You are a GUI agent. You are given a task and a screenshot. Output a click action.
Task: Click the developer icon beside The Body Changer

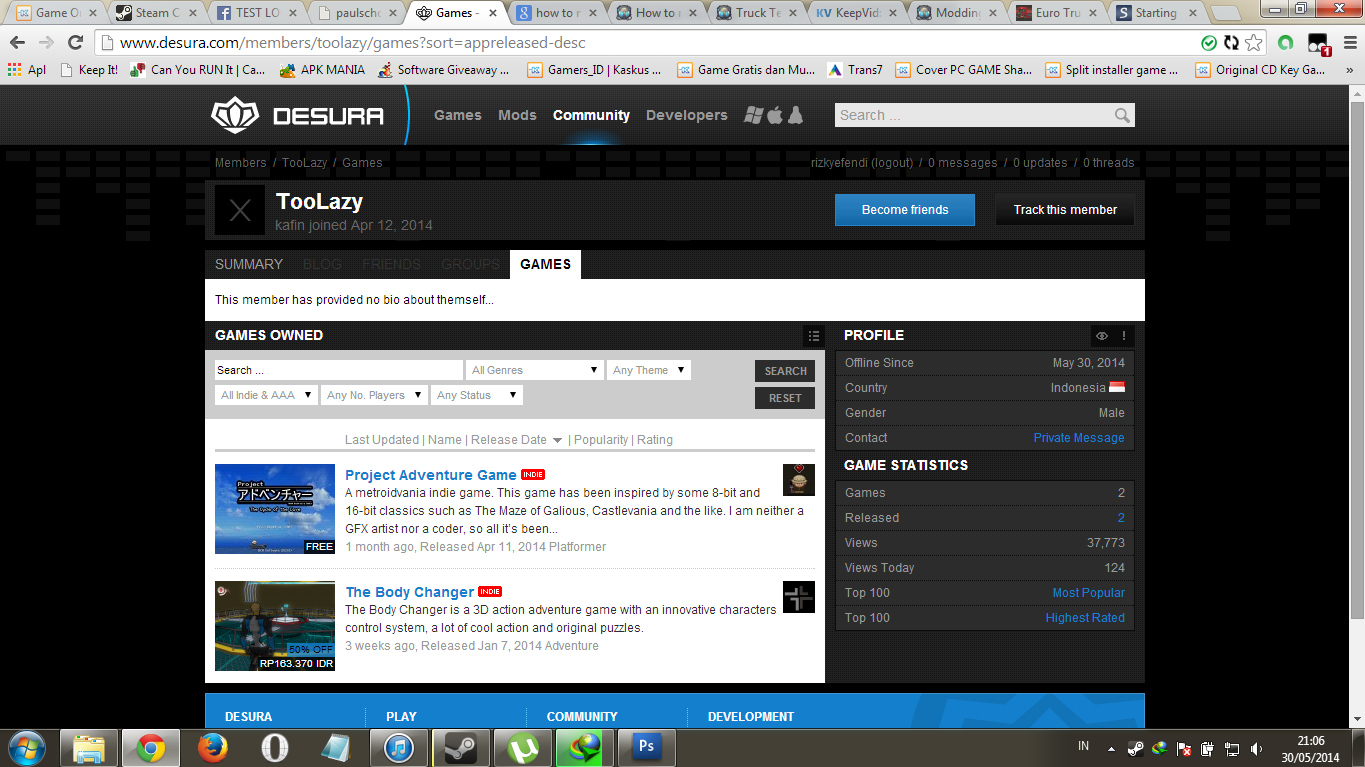(799, 597)
